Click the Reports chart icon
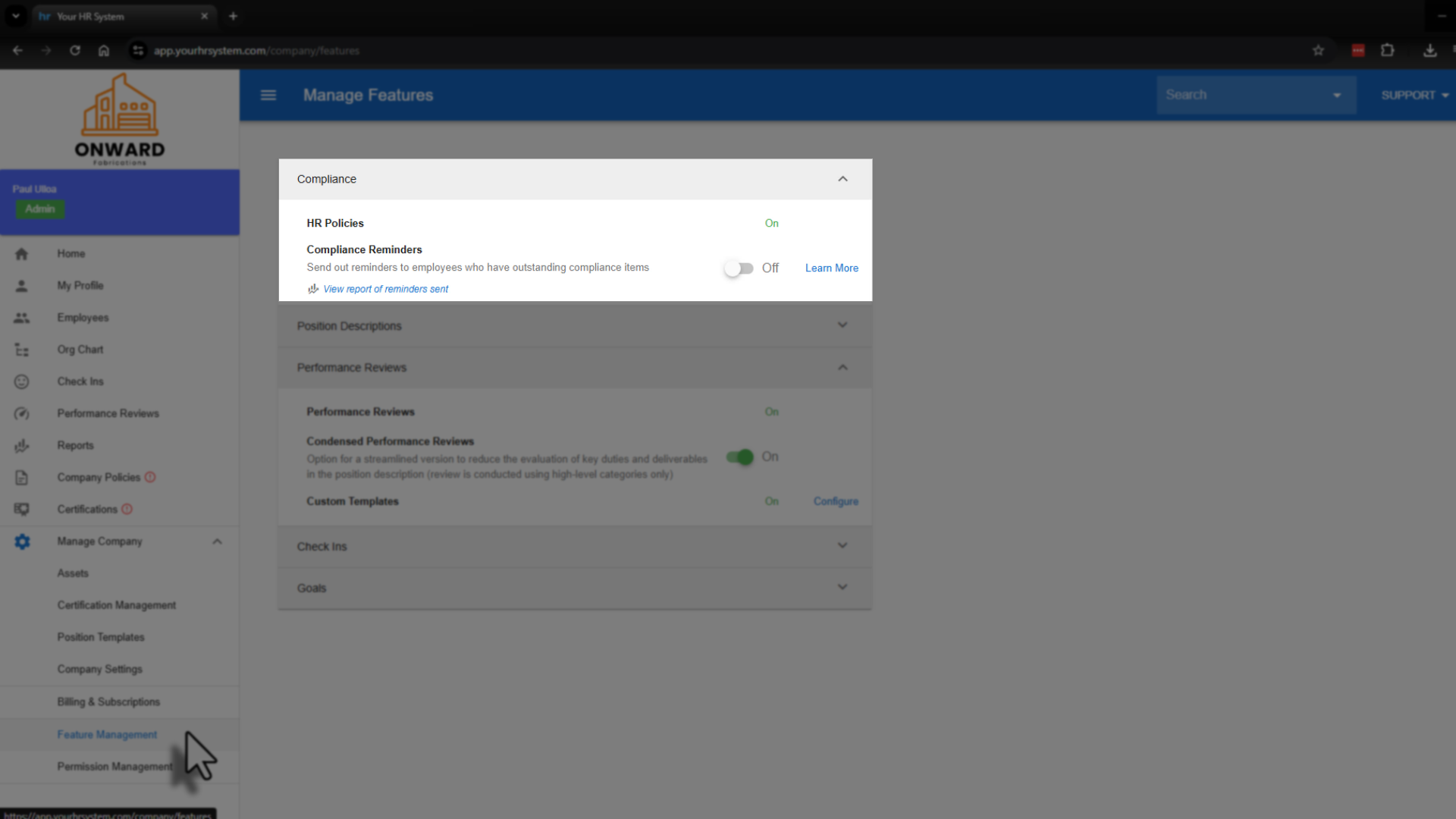The image size is (1456, 819). pos(21,446)
